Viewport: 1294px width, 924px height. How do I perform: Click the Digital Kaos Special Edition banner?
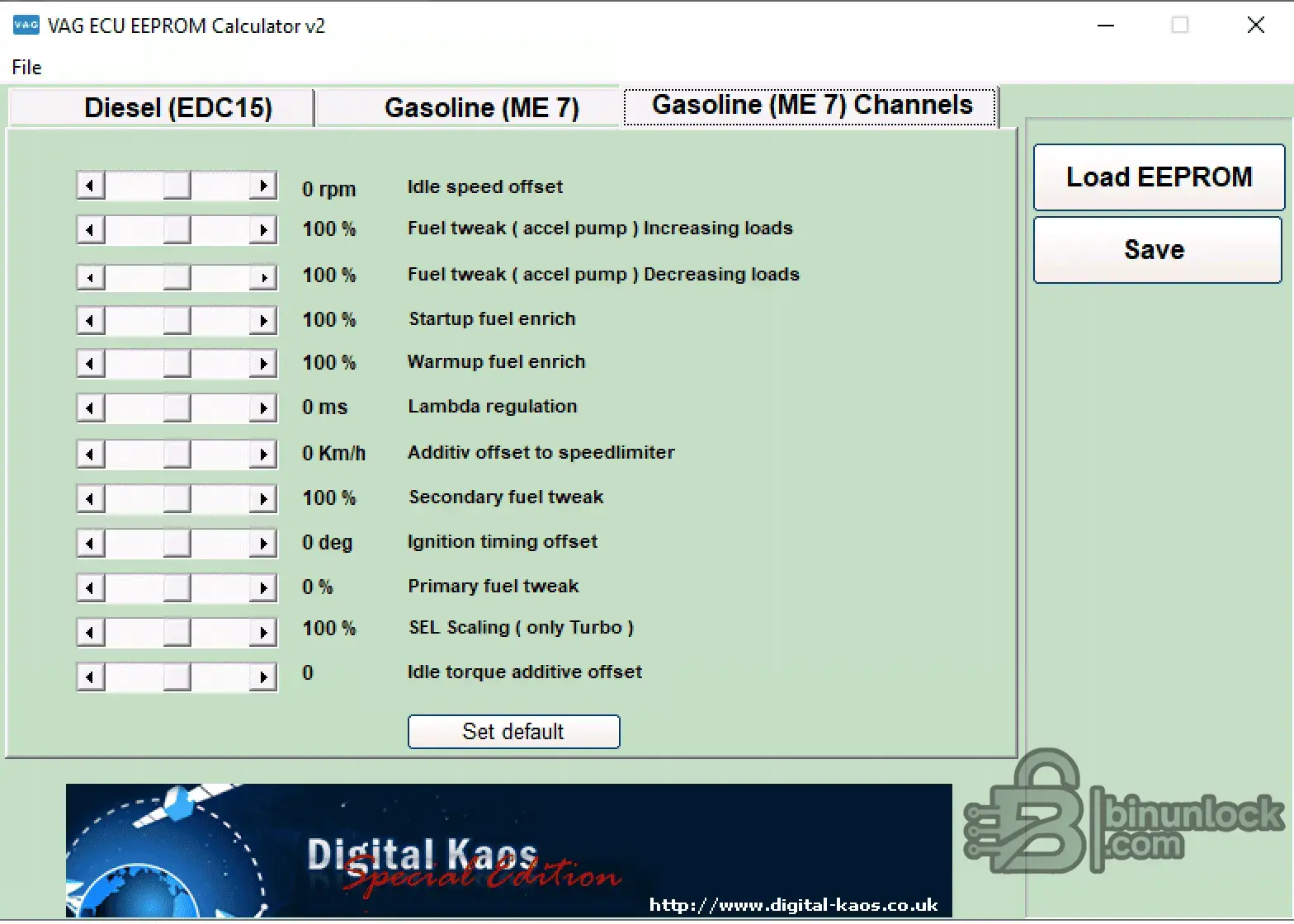[508, 850]
